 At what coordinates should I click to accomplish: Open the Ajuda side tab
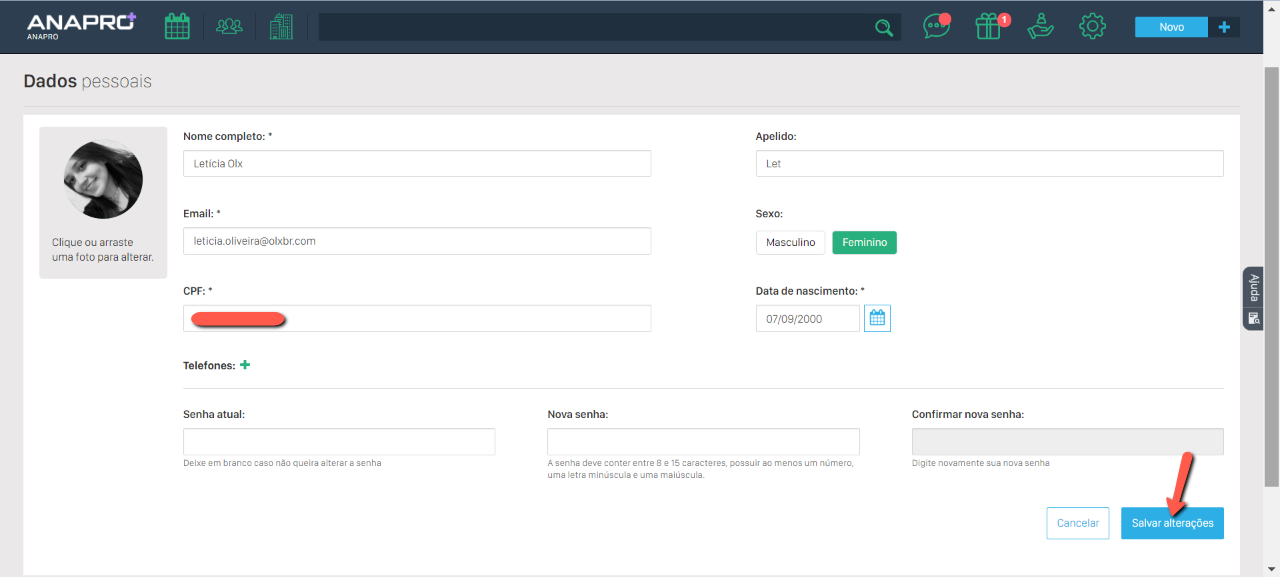point(1253,290)
